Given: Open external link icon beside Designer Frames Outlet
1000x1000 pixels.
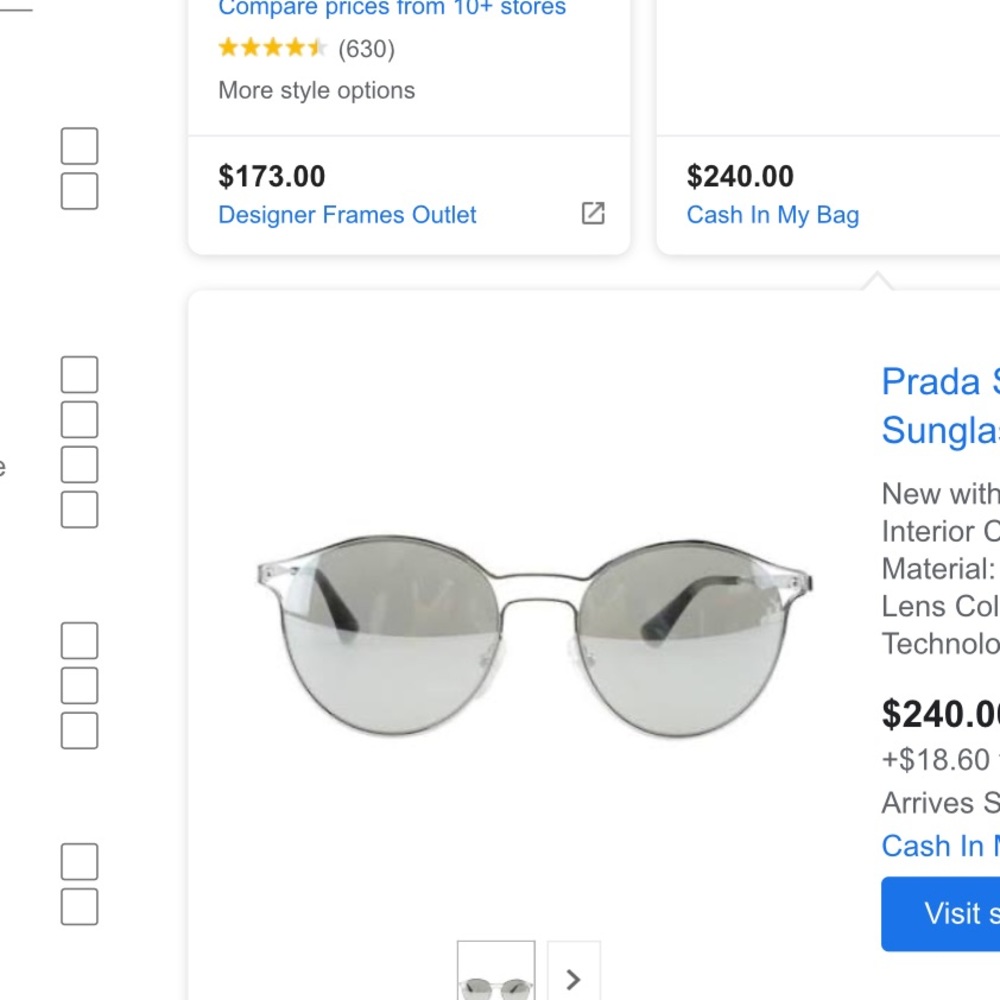Looking at the screenshot, I should click(x=593, y=214).
